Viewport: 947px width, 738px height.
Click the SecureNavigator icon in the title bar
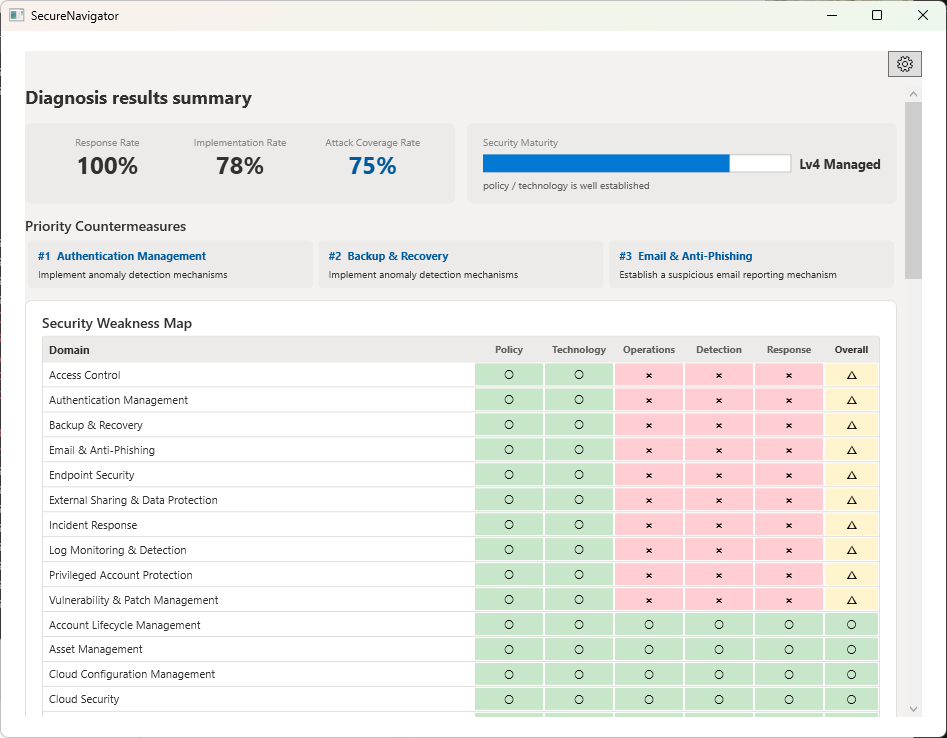coord(17,15)
